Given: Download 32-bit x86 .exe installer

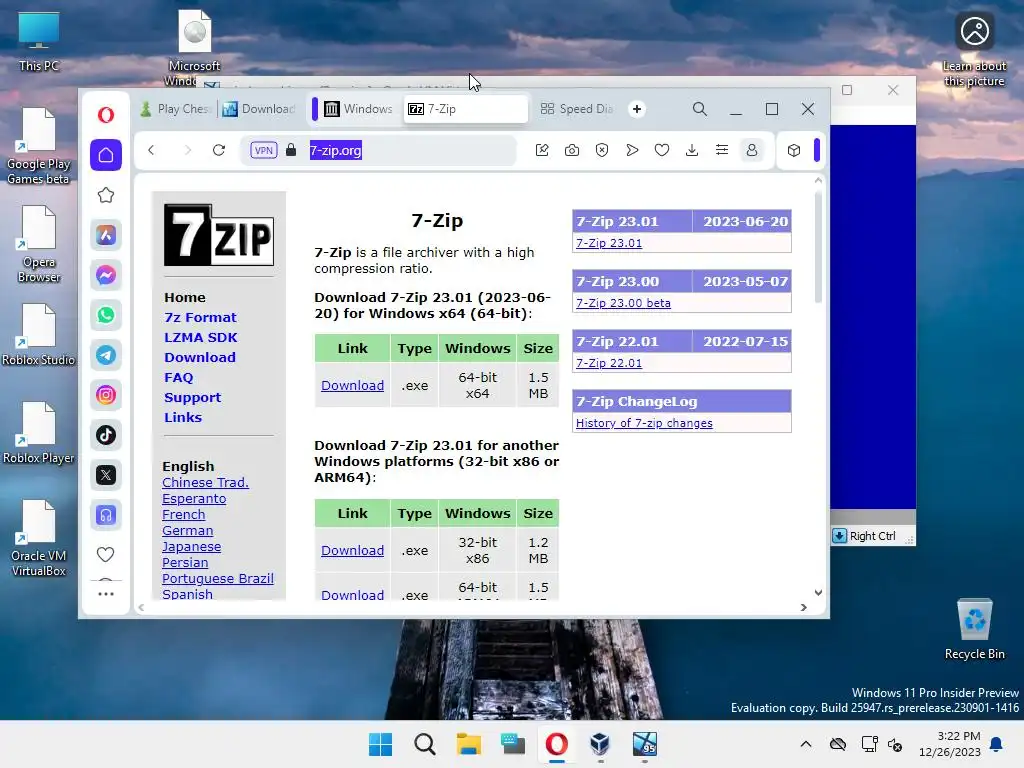Looking at the screenshot, I should (352, 551).
